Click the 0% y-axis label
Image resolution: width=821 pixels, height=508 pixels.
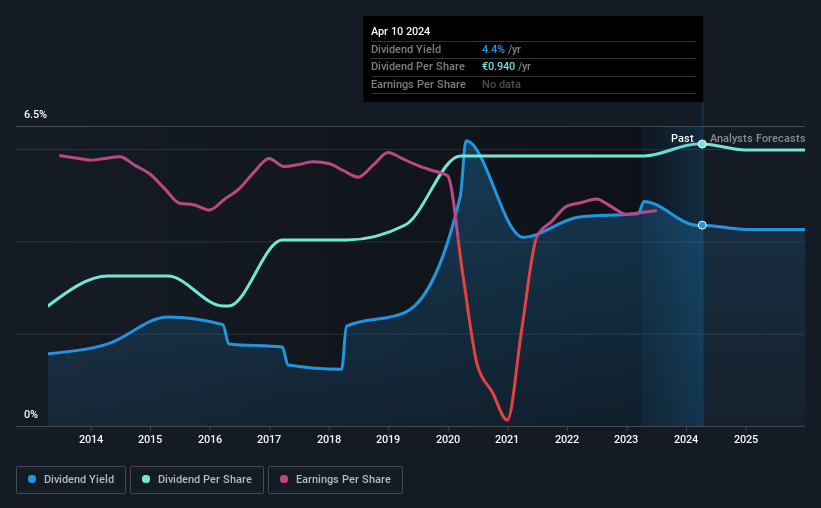pyautogui.click(x=31, y=415)
